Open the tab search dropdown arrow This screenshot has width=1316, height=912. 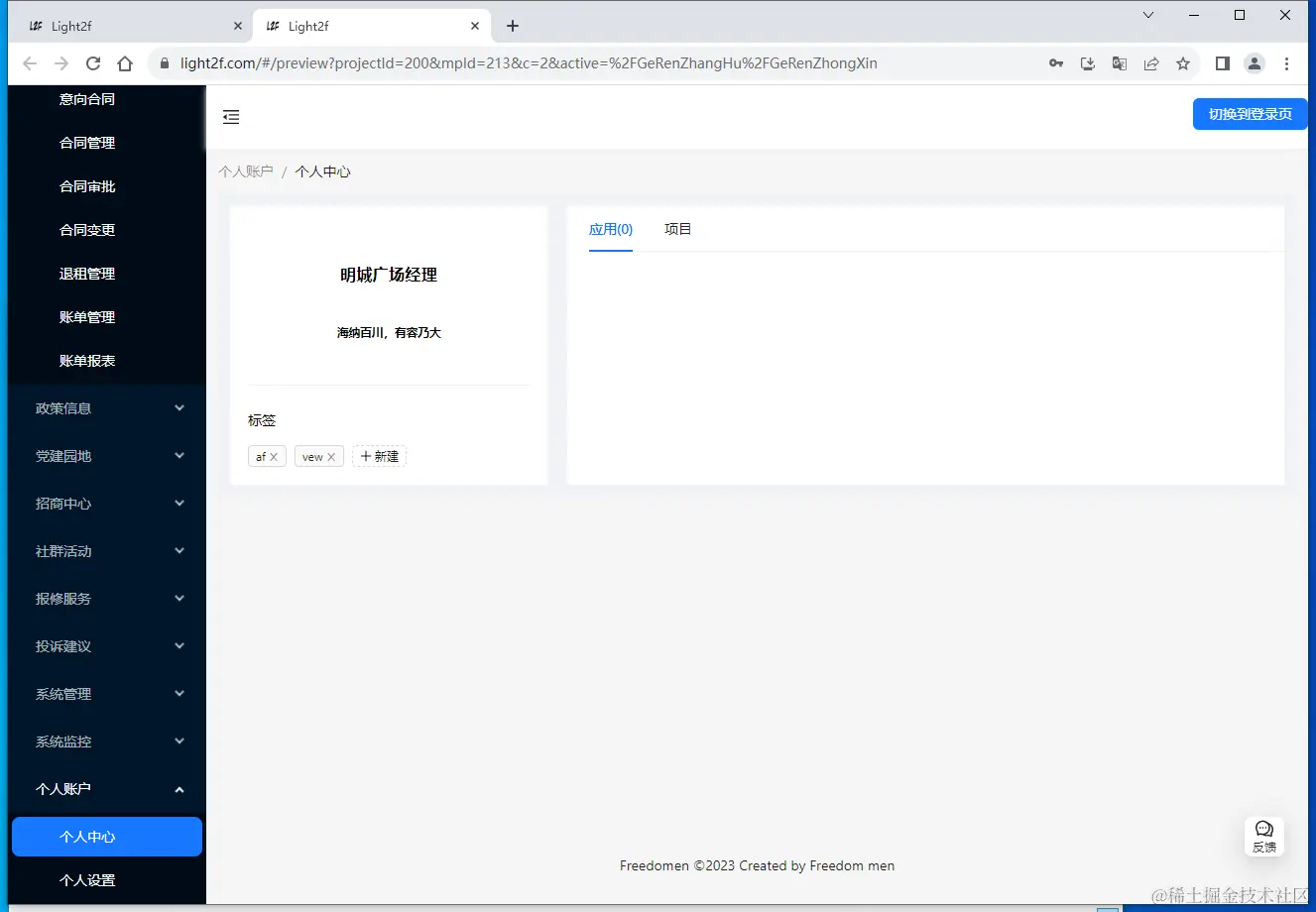1148,15
